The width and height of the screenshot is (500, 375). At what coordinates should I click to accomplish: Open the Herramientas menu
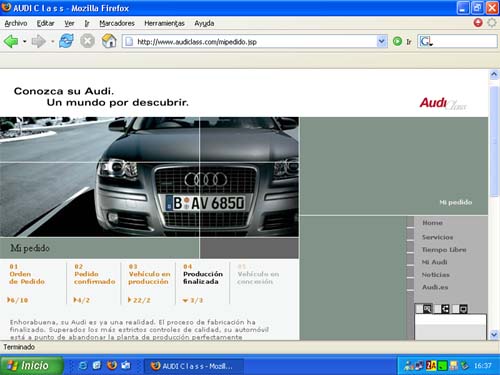pos(164,23)
